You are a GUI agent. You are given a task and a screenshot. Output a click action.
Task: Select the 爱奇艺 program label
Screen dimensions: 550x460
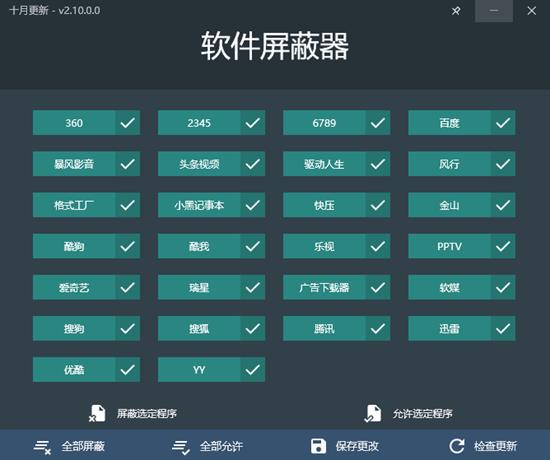pos(74,287)
